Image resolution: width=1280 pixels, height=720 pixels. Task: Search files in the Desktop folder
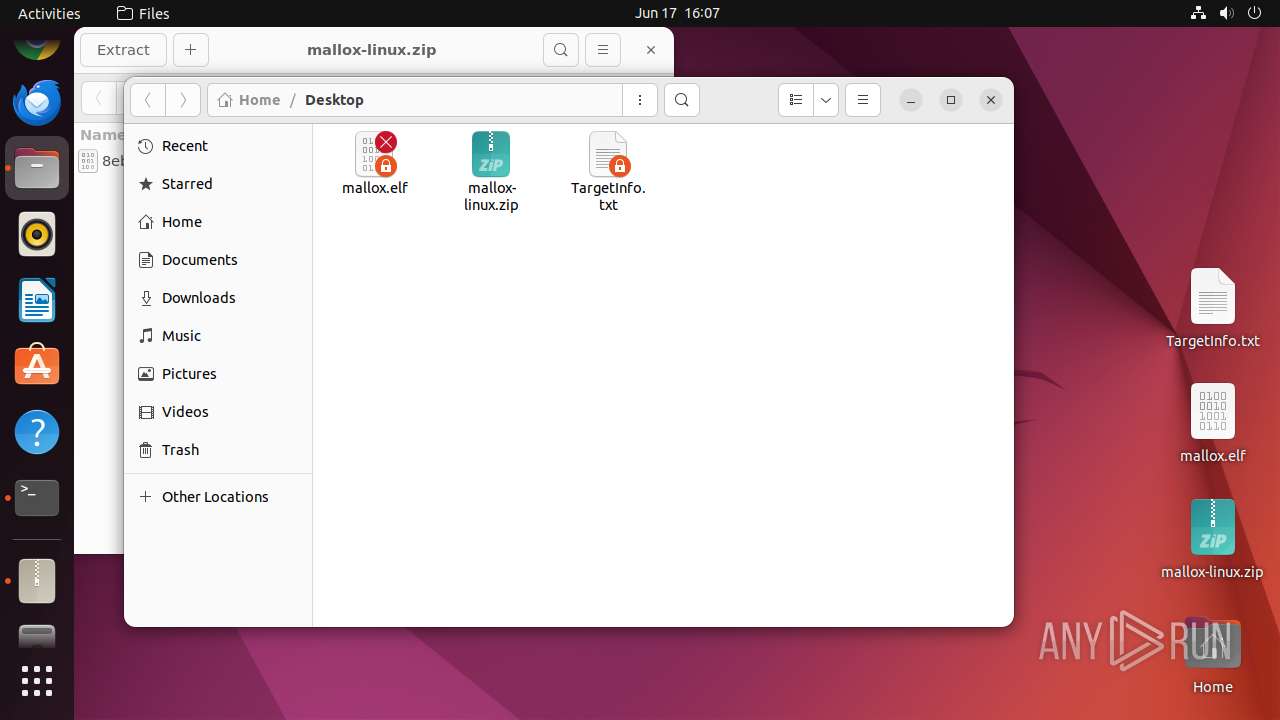tap(682, 100)
